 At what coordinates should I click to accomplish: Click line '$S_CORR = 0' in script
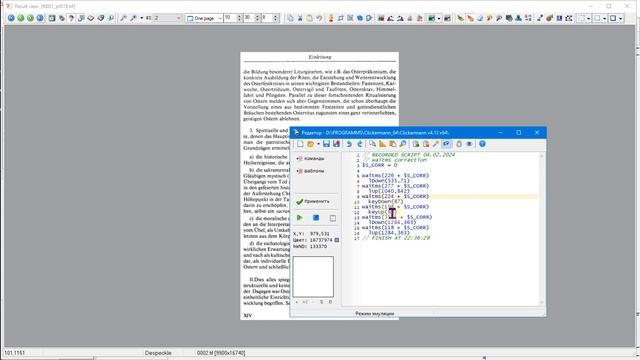click(x=380, y=165)
